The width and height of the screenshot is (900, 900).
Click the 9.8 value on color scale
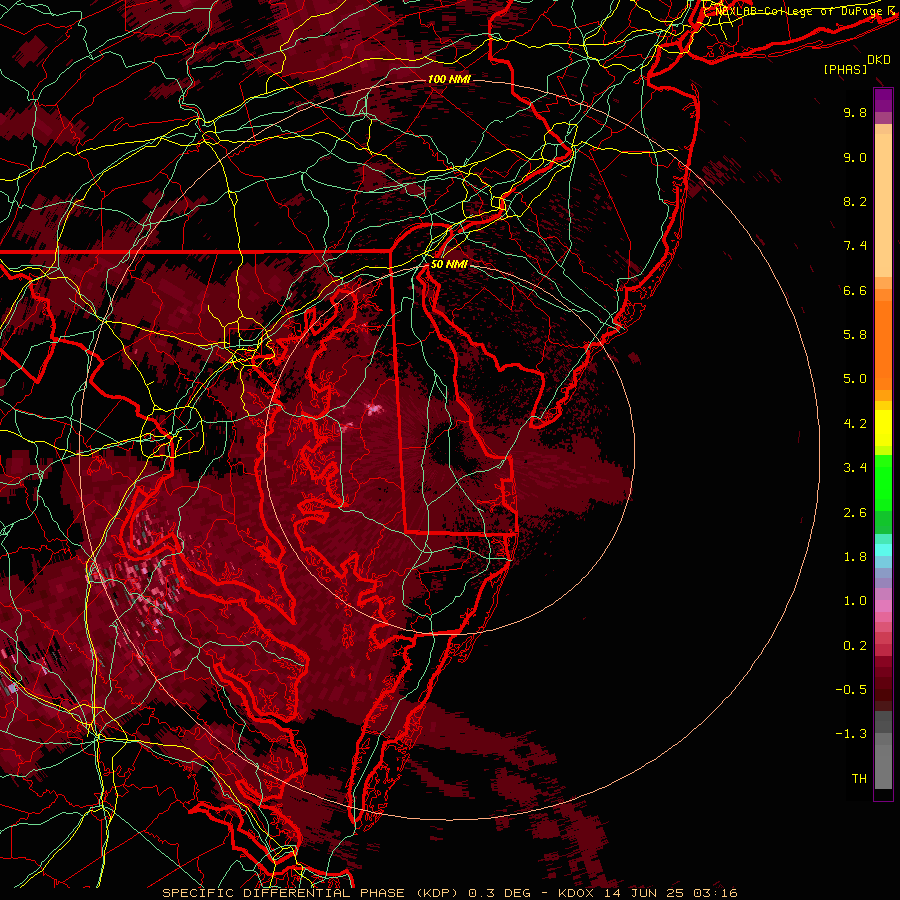pyautogui.click(x=855, y=112)
